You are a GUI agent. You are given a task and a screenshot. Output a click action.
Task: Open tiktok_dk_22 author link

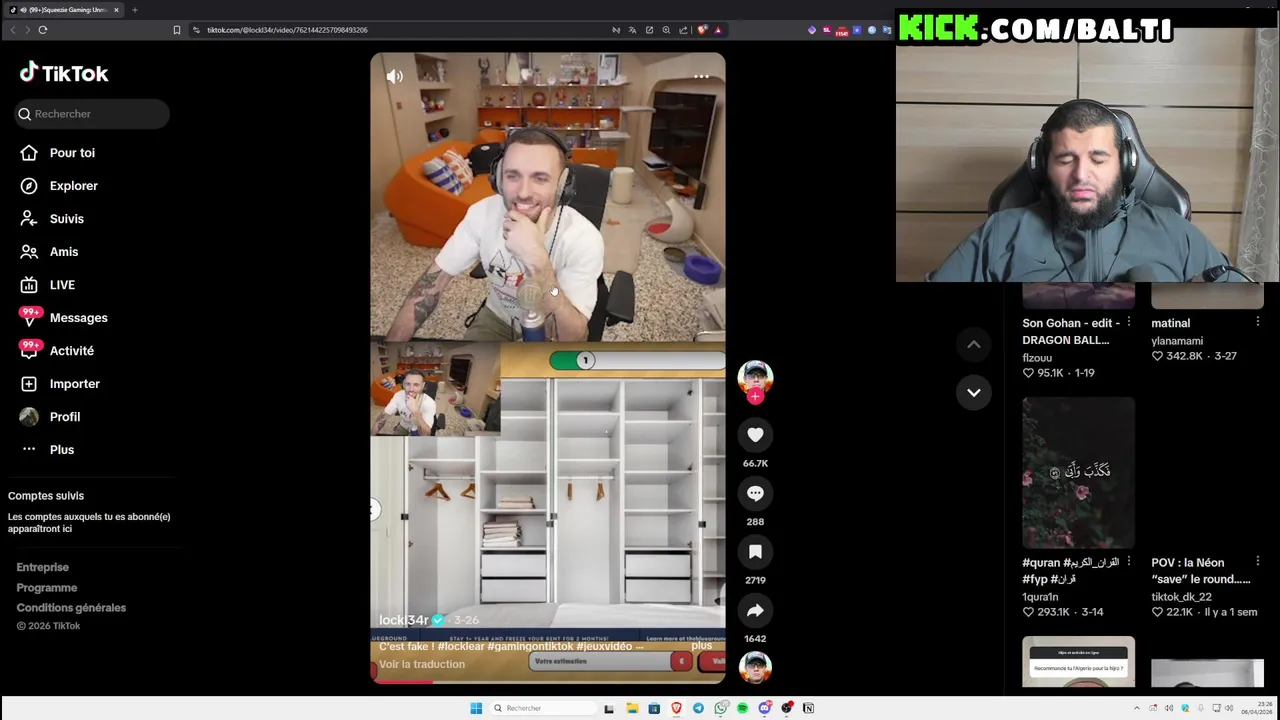click(1181, 597)
